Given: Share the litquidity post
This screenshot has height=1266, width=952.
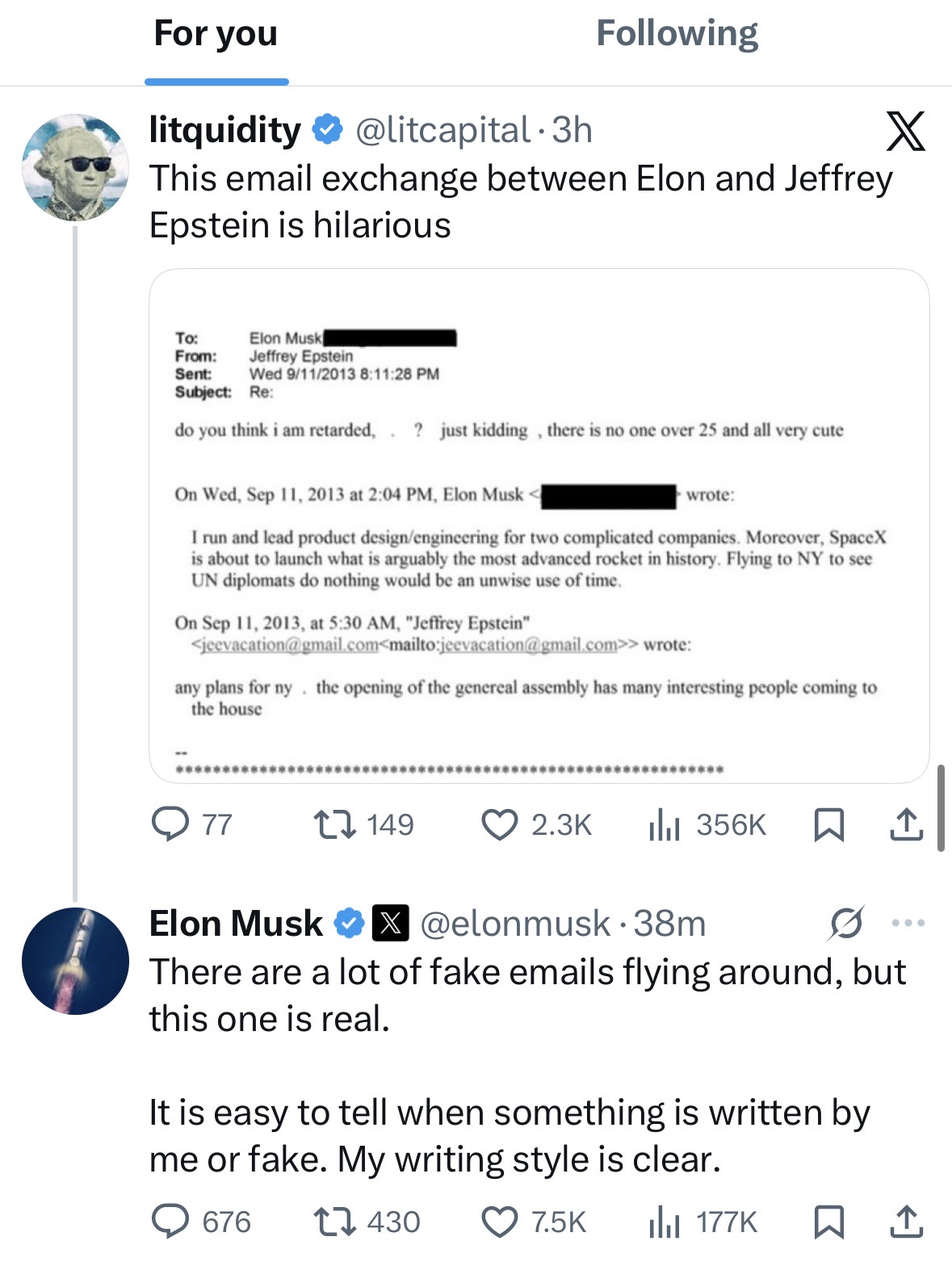Looking at the screenshot, I should point(906,824).
